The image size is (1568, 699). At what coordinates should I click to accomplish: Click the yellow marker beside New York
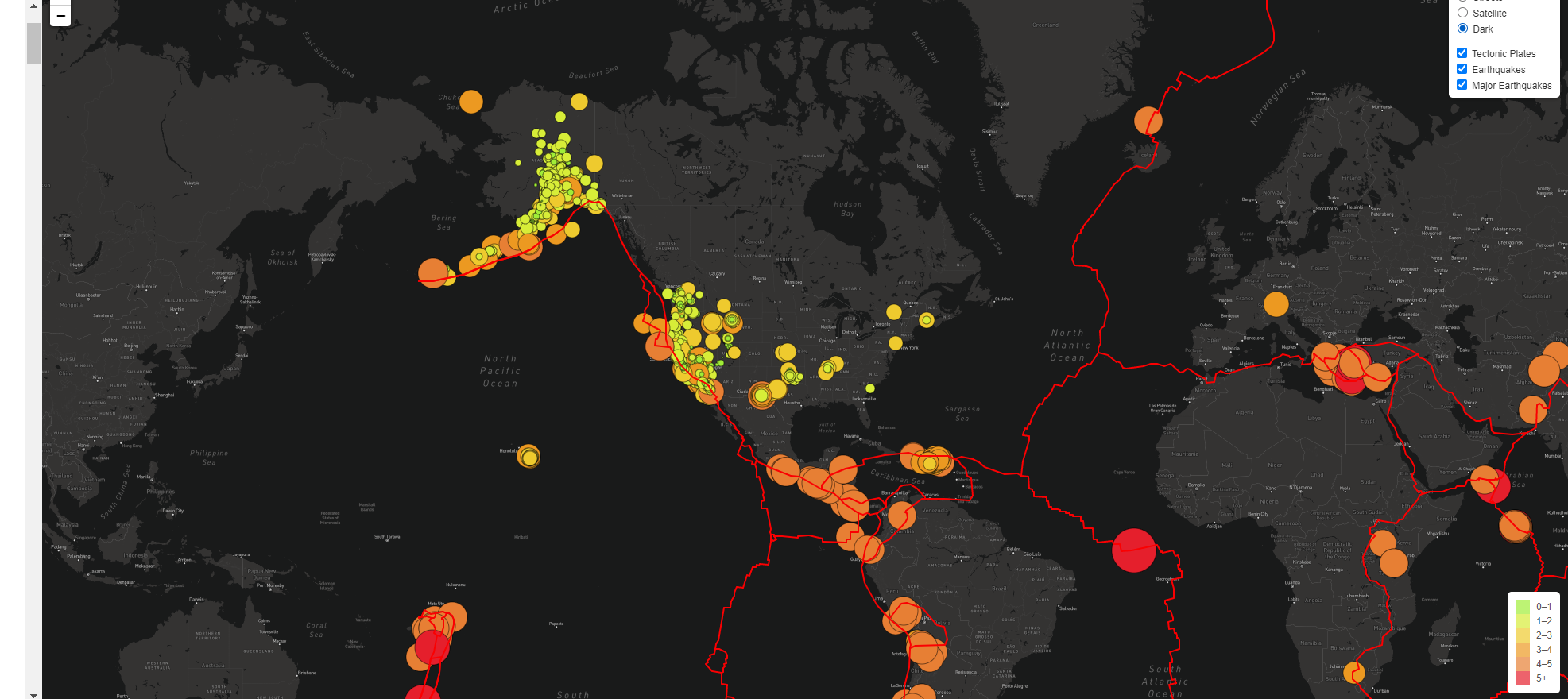coord(896,343)
